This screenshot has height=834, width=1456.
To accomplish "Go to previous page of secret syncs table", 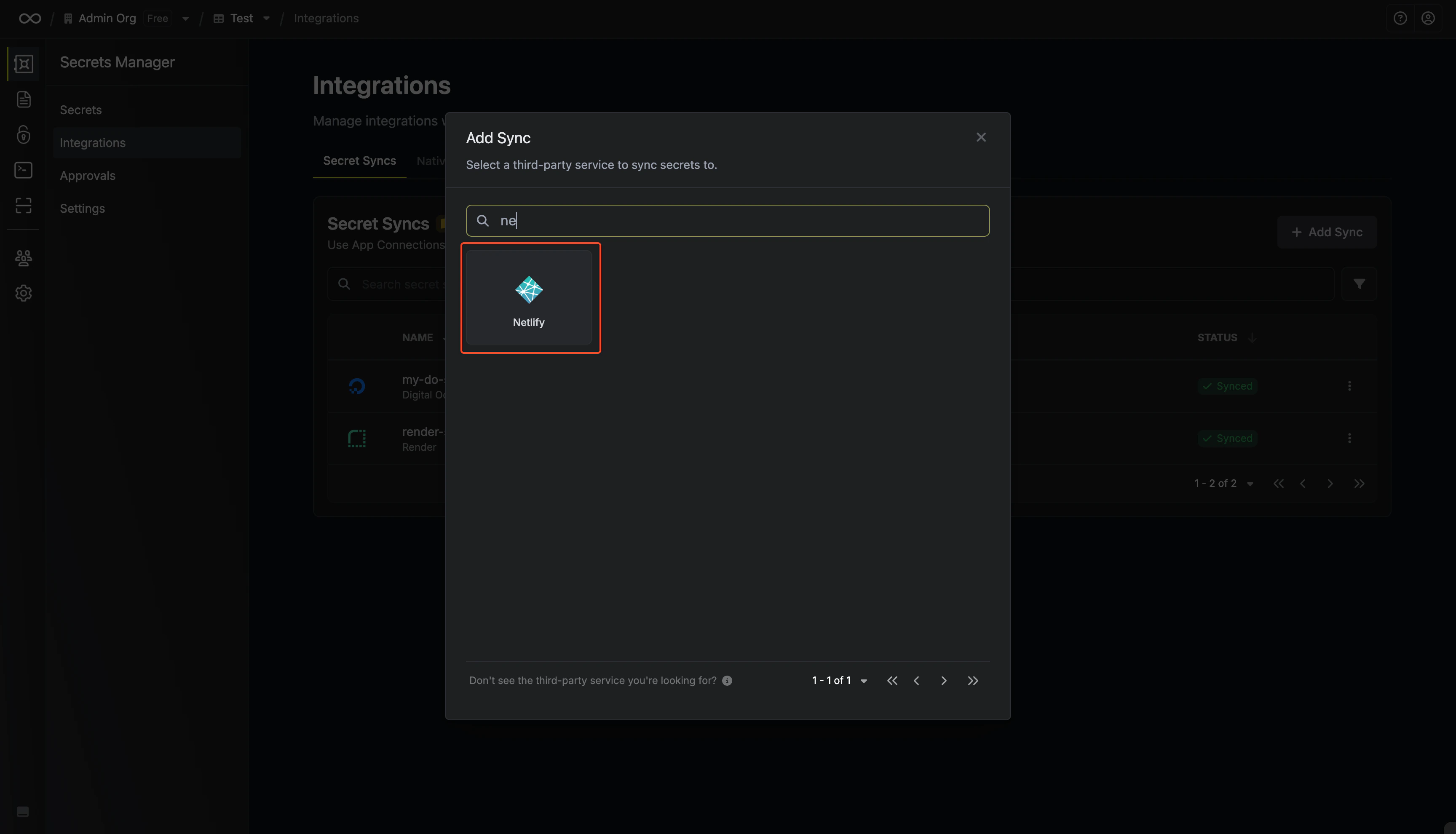I will (1303, 484).
